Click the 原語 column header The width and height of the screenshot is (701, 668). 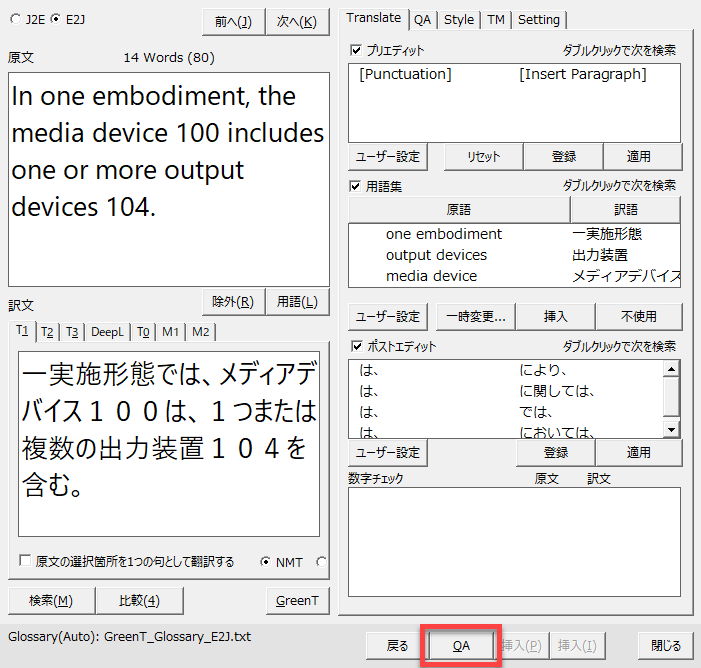459,210
